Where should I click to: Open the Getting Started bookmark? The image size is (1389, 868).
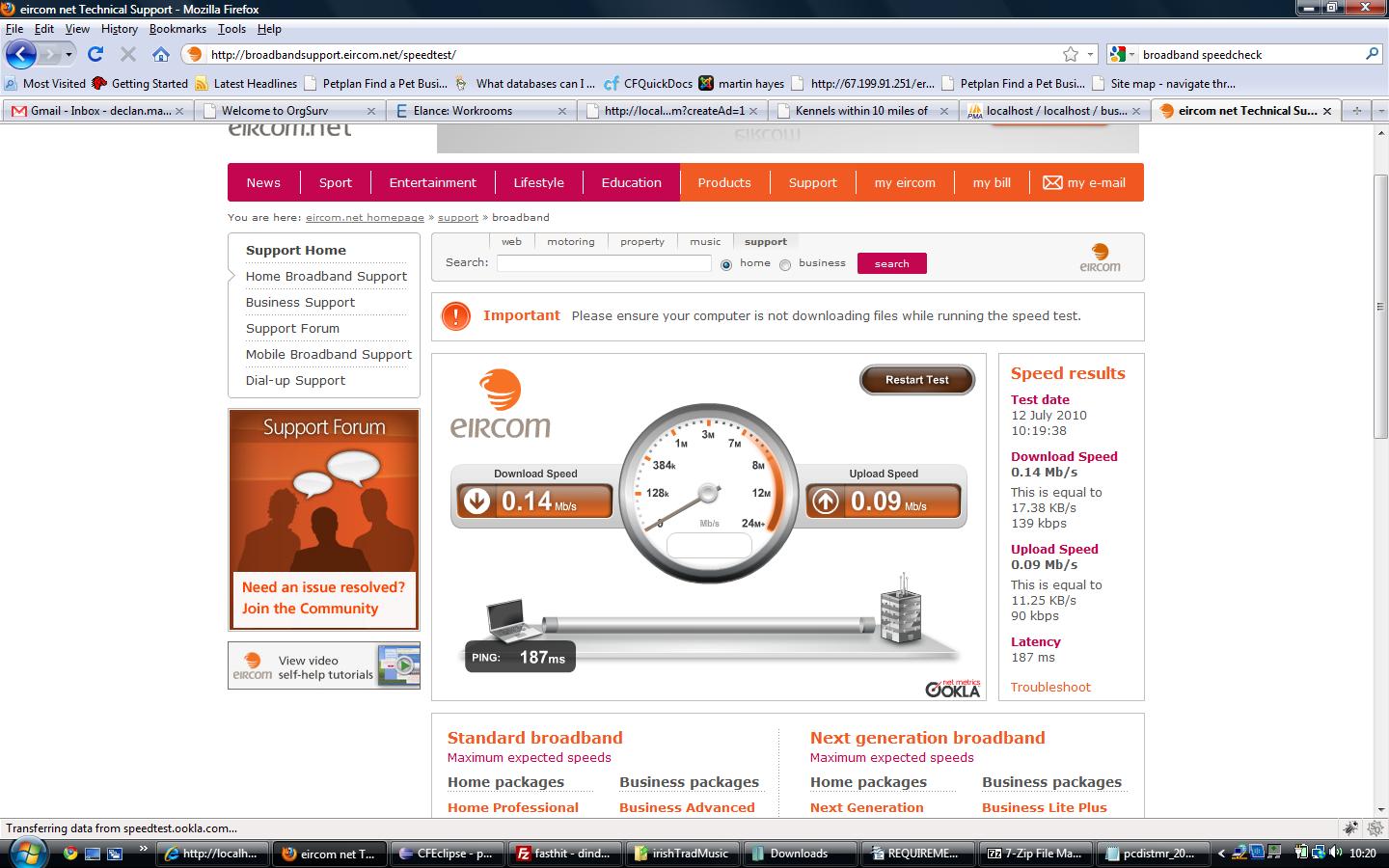point(140,83)
